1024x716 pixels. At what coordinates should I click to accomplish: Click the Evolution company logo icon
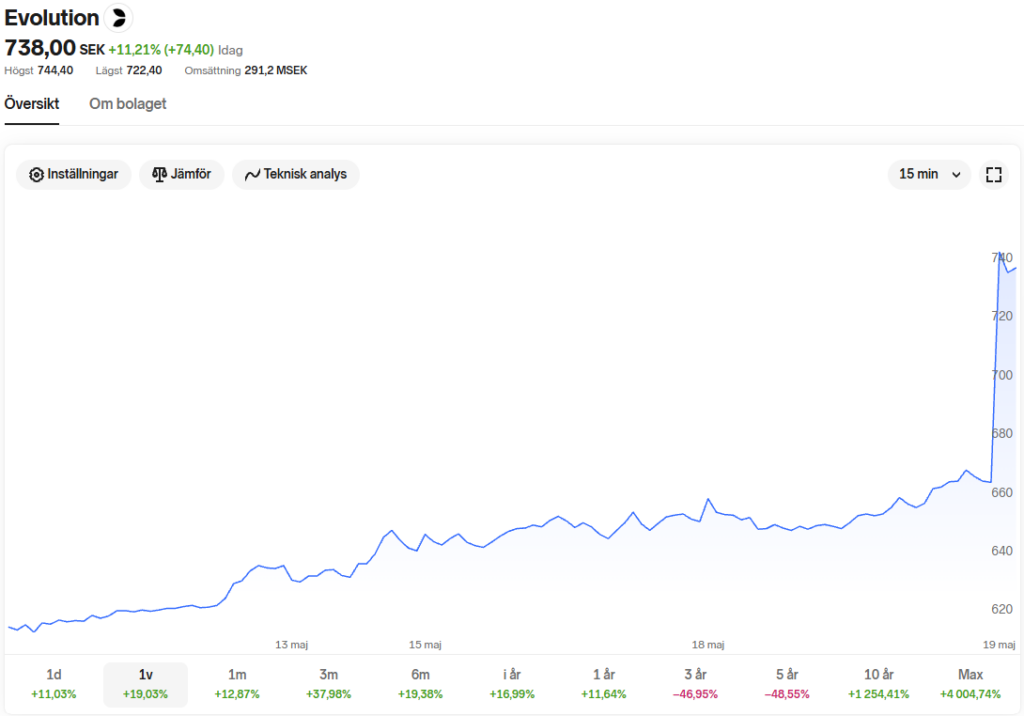pyautogui.click(x=118, y=18)
